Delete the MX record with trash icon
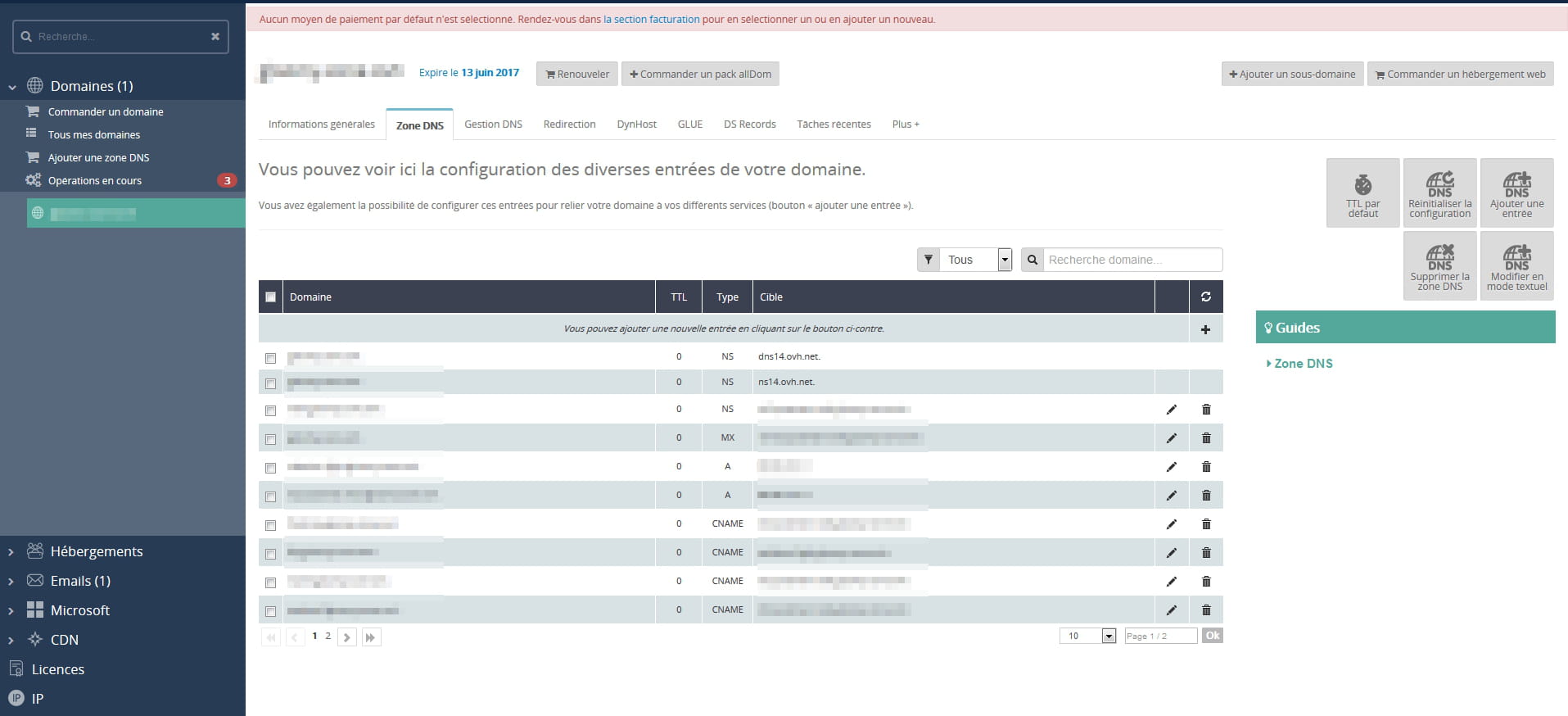The width and height of the screenshot is (1568, 716). click(1205, 438)
